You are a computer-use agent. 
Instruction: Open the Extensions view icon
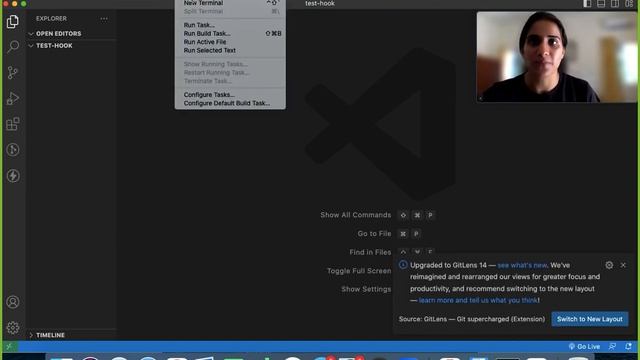13,124
